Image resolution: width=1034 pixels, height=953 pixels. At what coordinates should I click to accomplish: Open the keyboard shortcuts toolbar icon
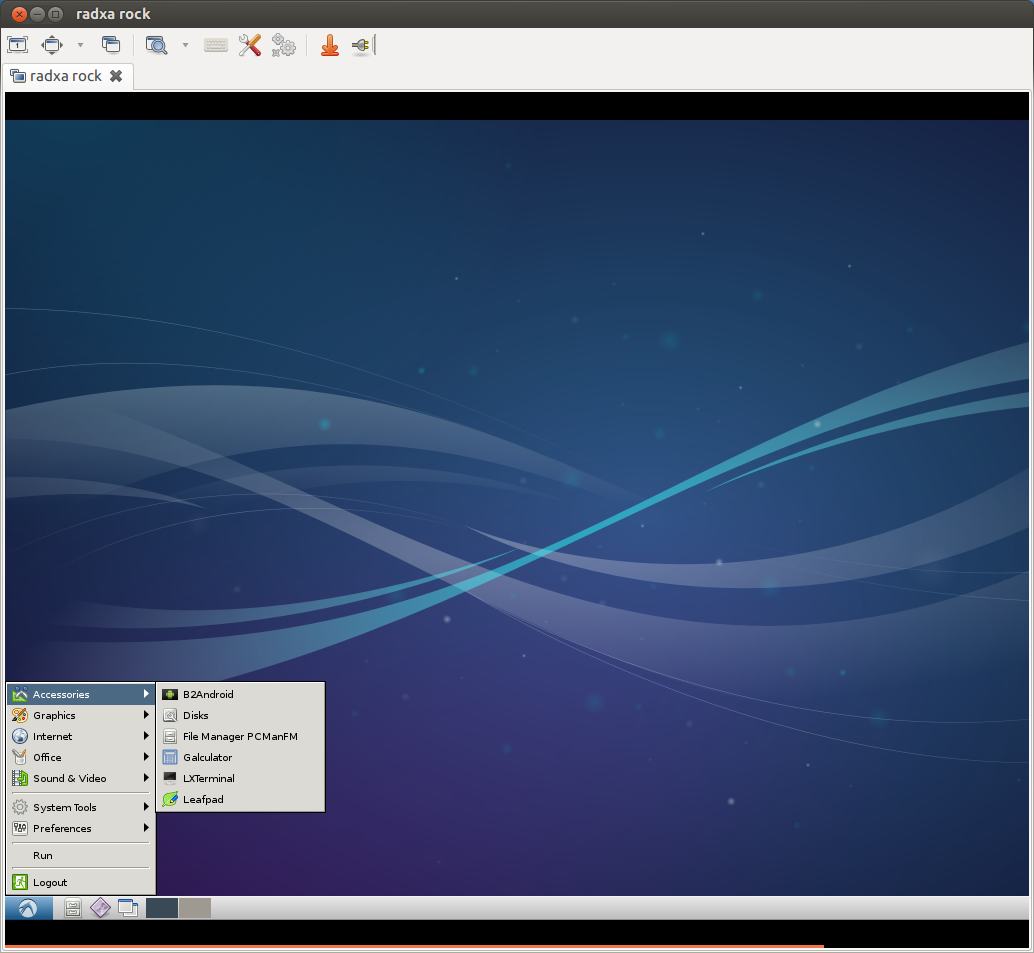click(215, 45)
